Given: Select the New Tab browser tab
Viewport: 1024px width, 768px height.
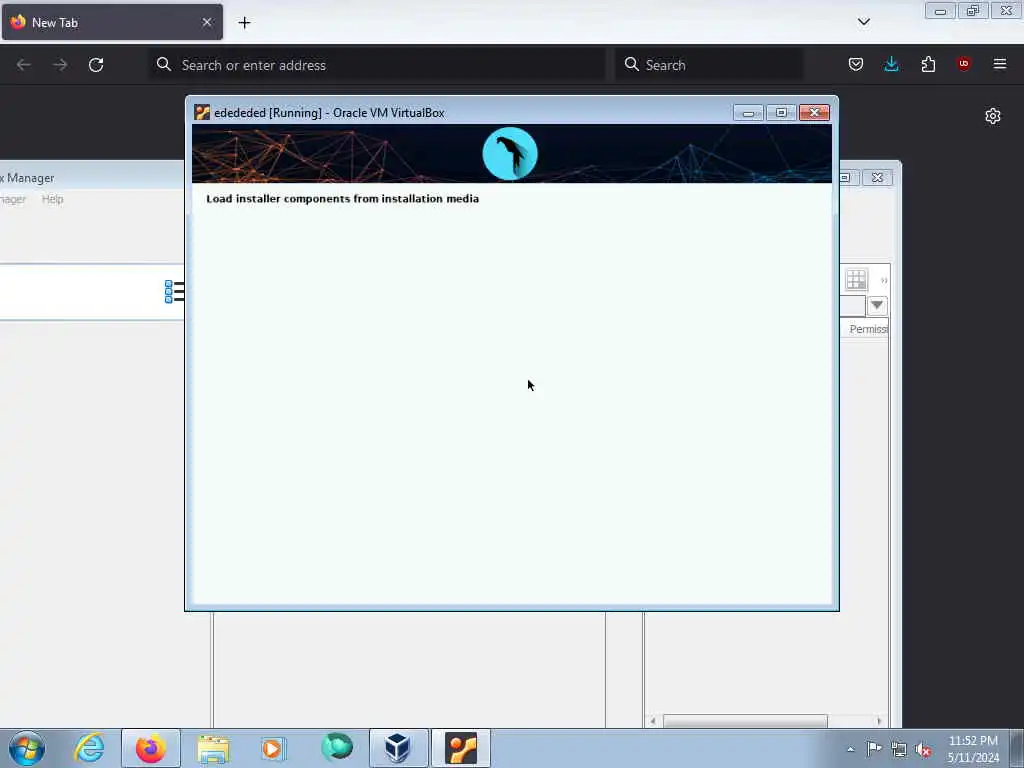Looking at the screenshot, I should click(x=112, y=22).
